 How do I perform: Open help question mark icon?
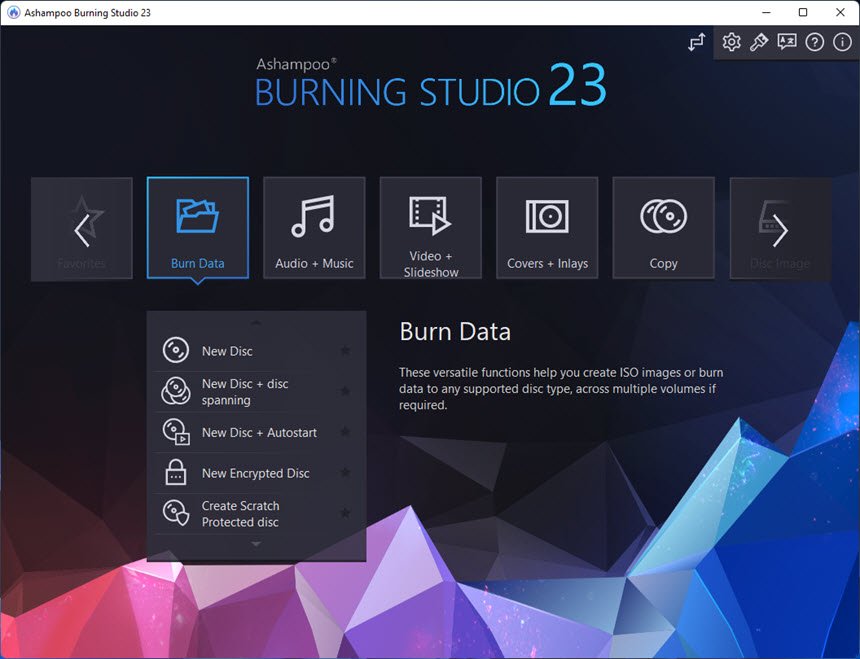pyautogui.click(x=814, y=42)
